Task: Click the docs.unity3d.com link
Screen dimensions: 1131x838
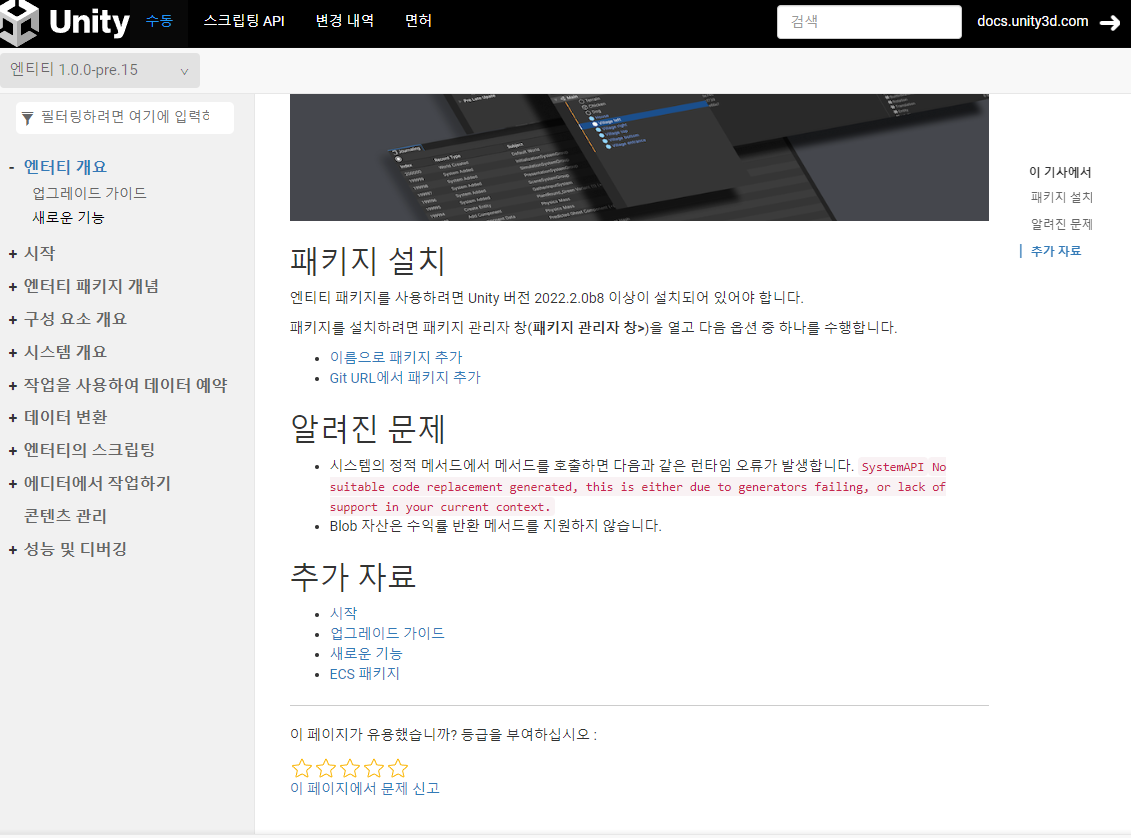Action: click(x=1033, y=22)
